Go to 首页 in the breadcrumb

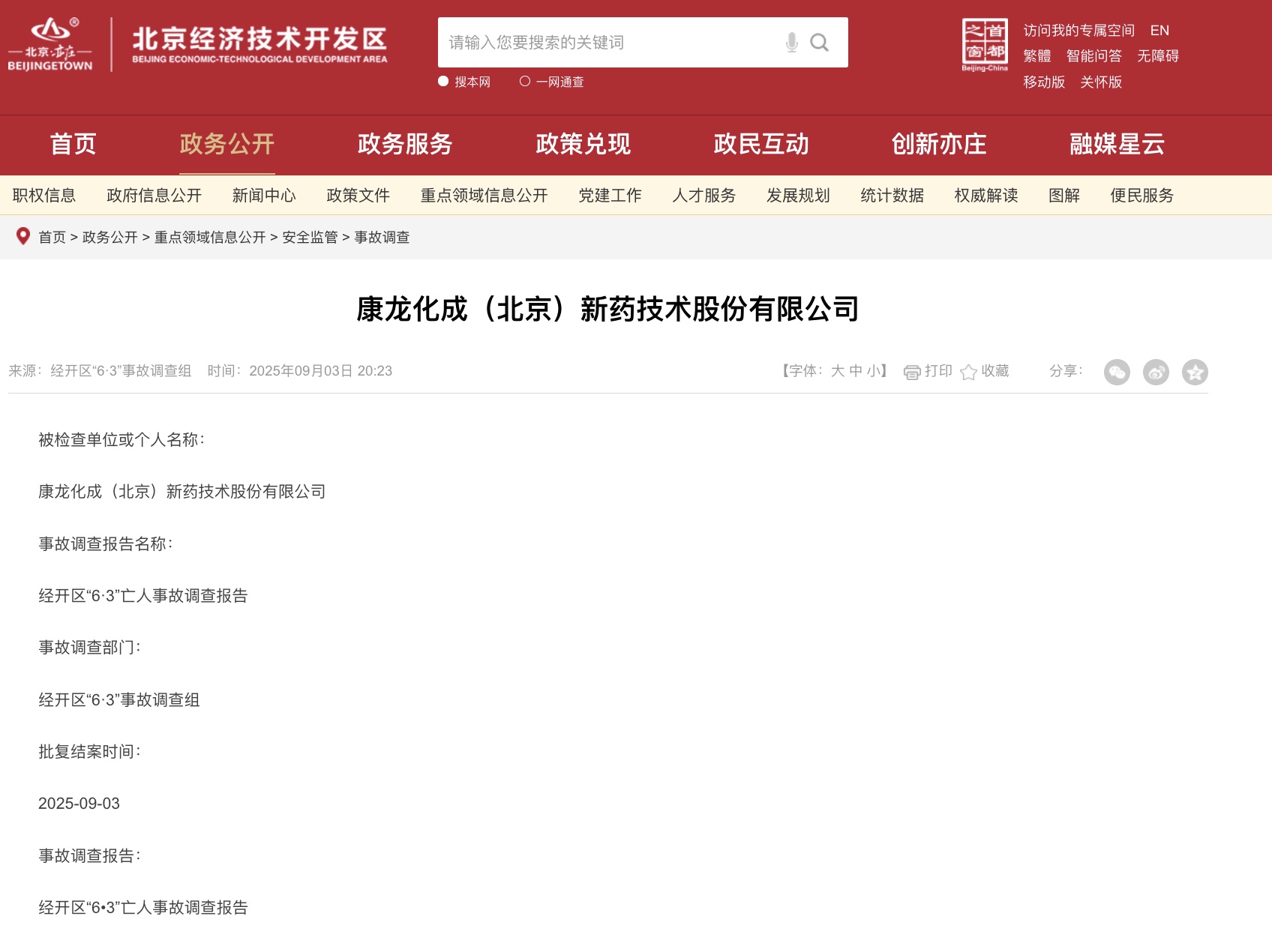click(x=52, y=238)
